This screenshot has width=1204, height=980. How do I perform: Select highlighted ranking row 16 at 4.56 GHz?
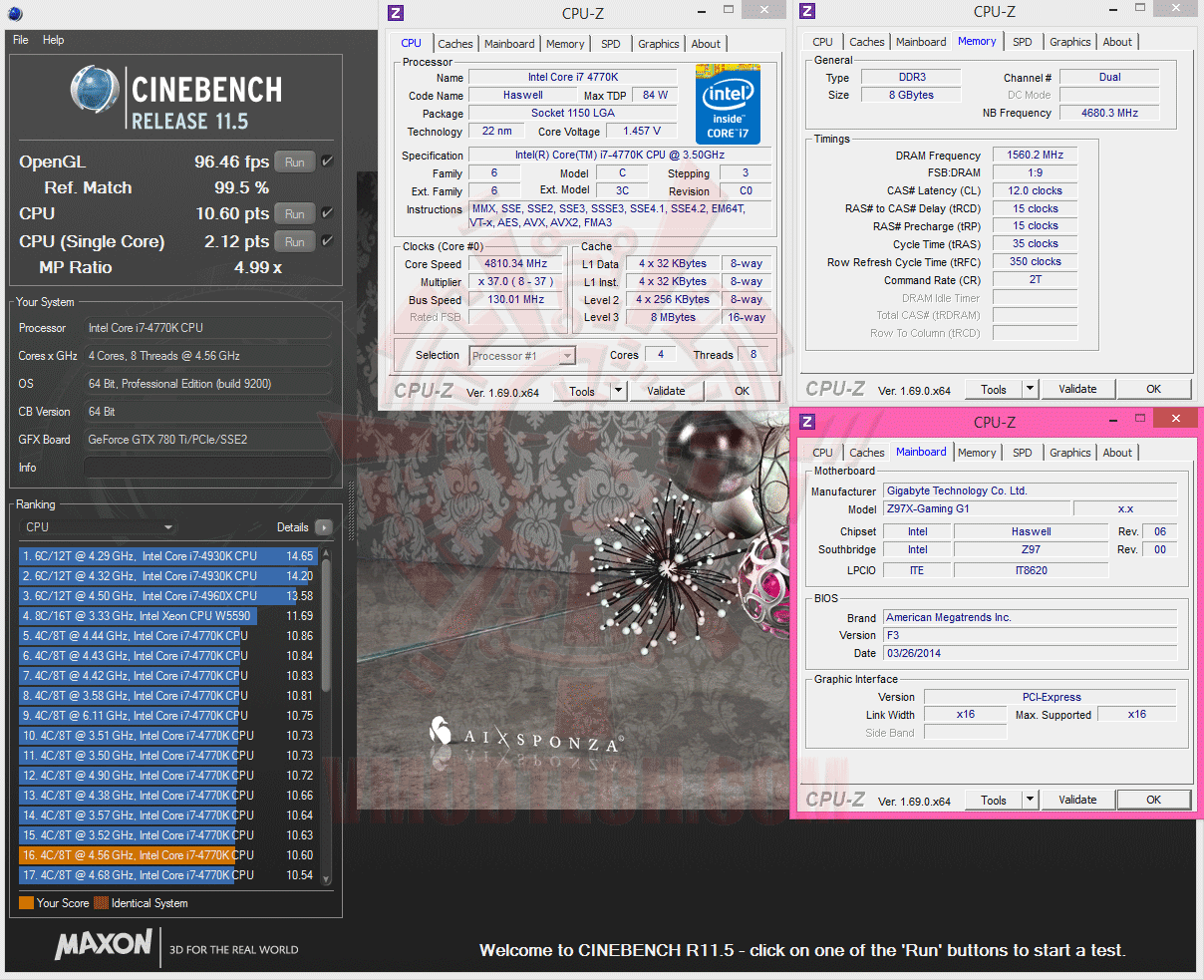pyautogui.click(x=167, y=855)
